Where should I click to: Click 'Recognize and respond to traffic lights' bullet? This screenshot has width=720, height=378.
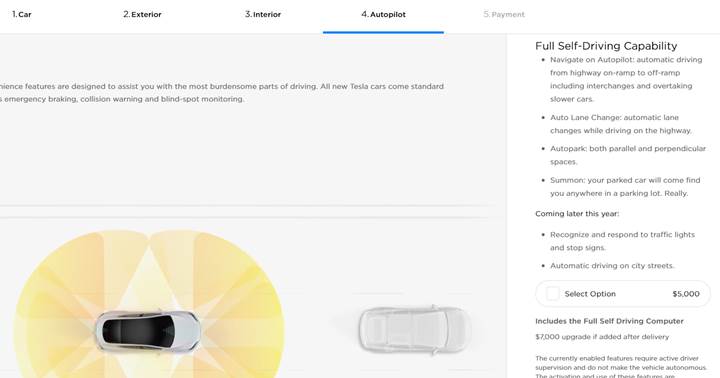[x=622, y=241]
